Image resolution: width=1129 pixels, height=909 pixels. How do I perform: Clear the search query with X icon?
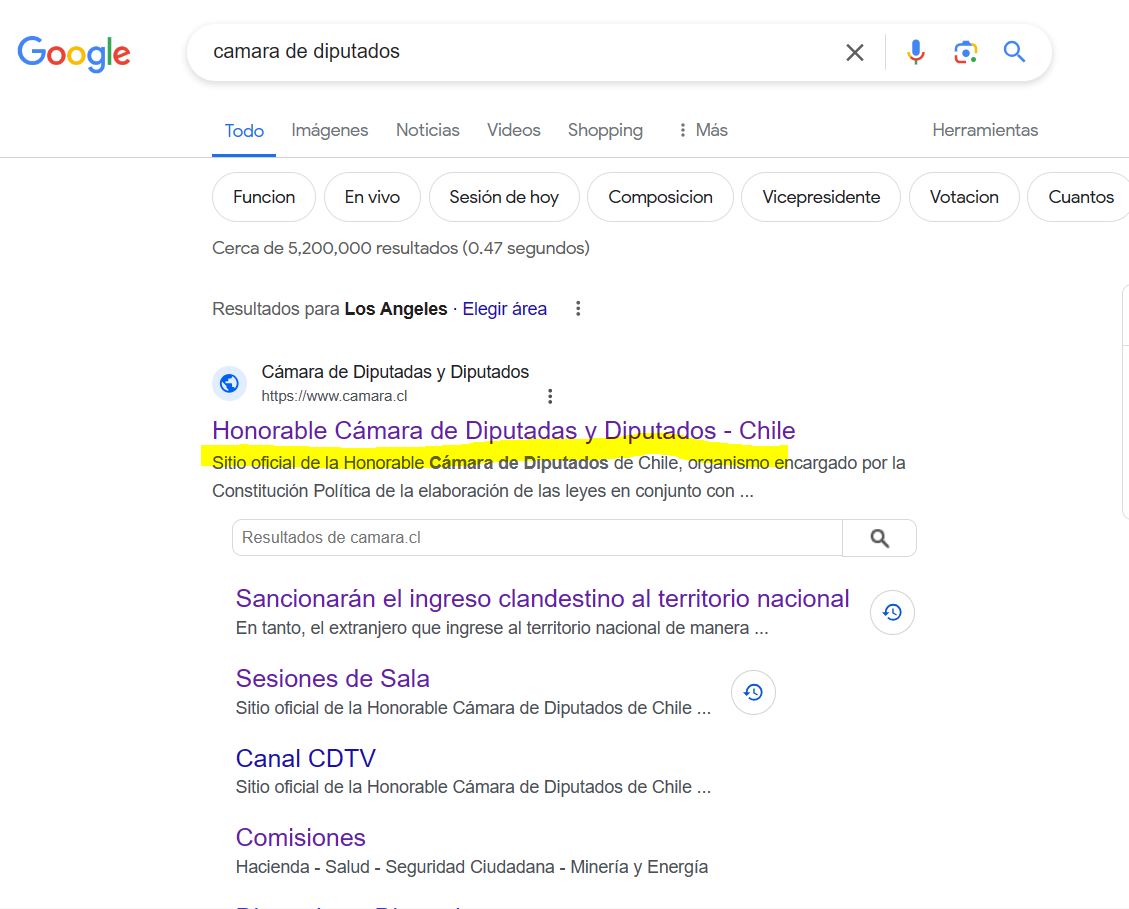(x=855, y=53)
